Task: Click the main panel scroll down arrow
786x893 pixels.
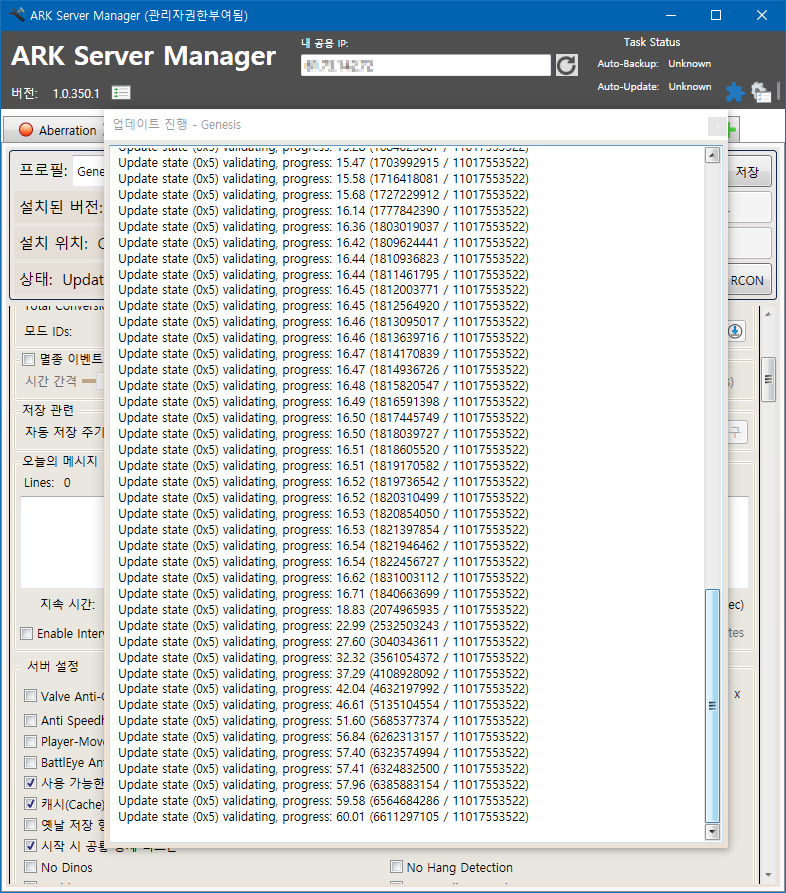Action: [x=768, y=875]
